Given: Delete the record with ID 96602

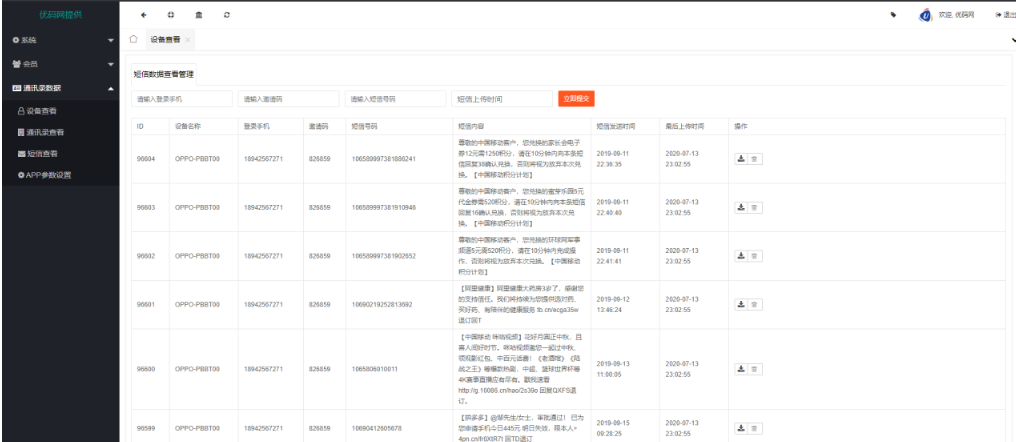Looking at the screenshot, I should [755, 256].
